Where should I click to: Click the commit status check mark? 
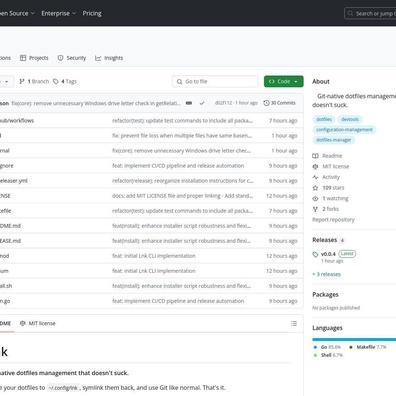pyautogui.click(x=202, y=103)
